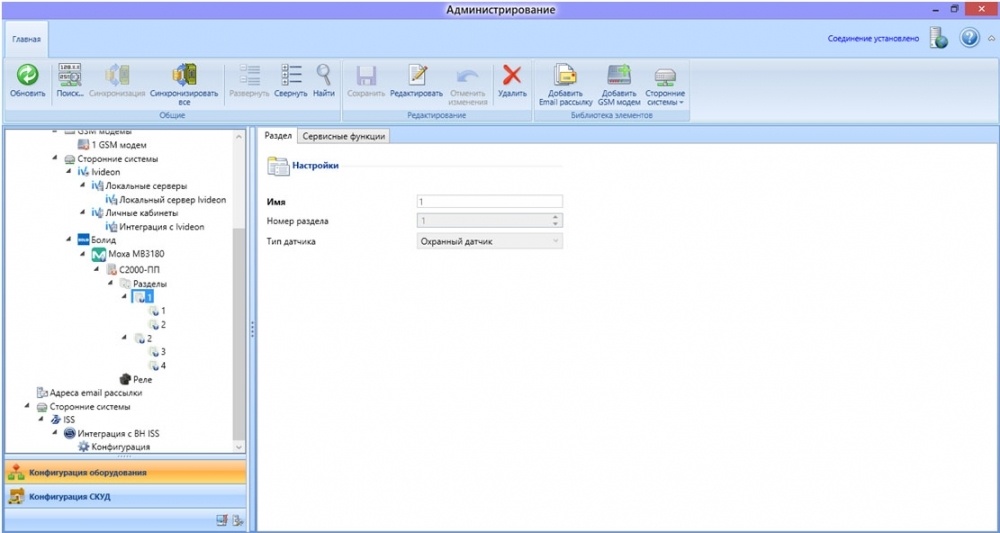Open the Поиск device search tool

pos(70,75)
